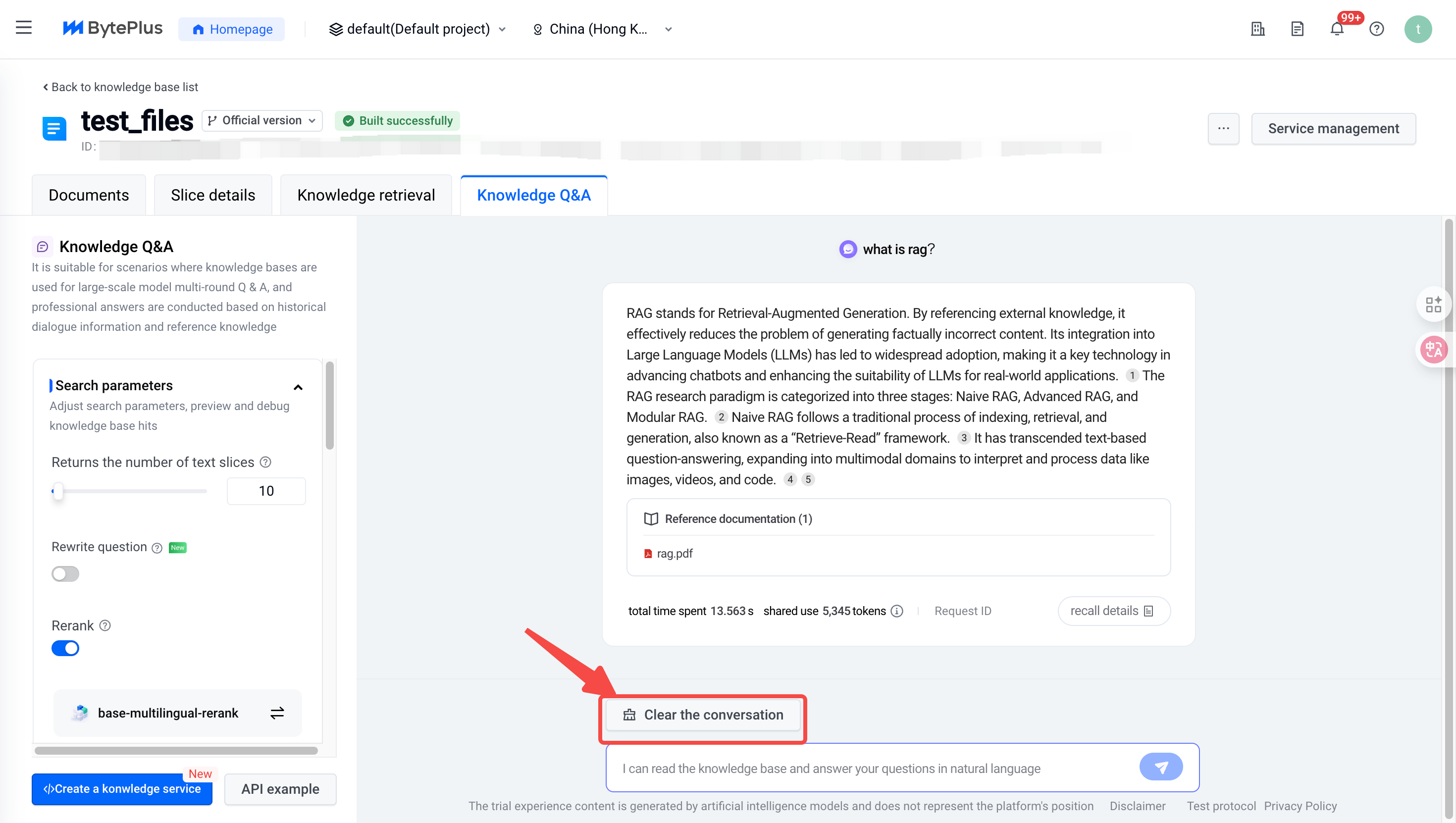This screenshot has width=1456, height=823.
Task: Disable the Rerank toggle
Action: click(x=65, y=648)
